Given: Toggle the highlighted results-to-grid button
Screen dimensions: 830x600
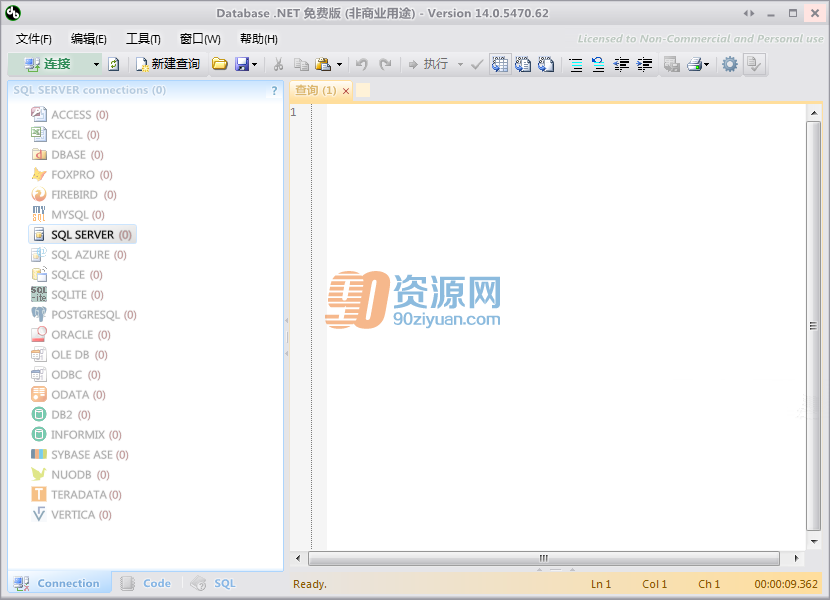Looking at the screenshot, I should pyautogui.click(x=500, y=64).
